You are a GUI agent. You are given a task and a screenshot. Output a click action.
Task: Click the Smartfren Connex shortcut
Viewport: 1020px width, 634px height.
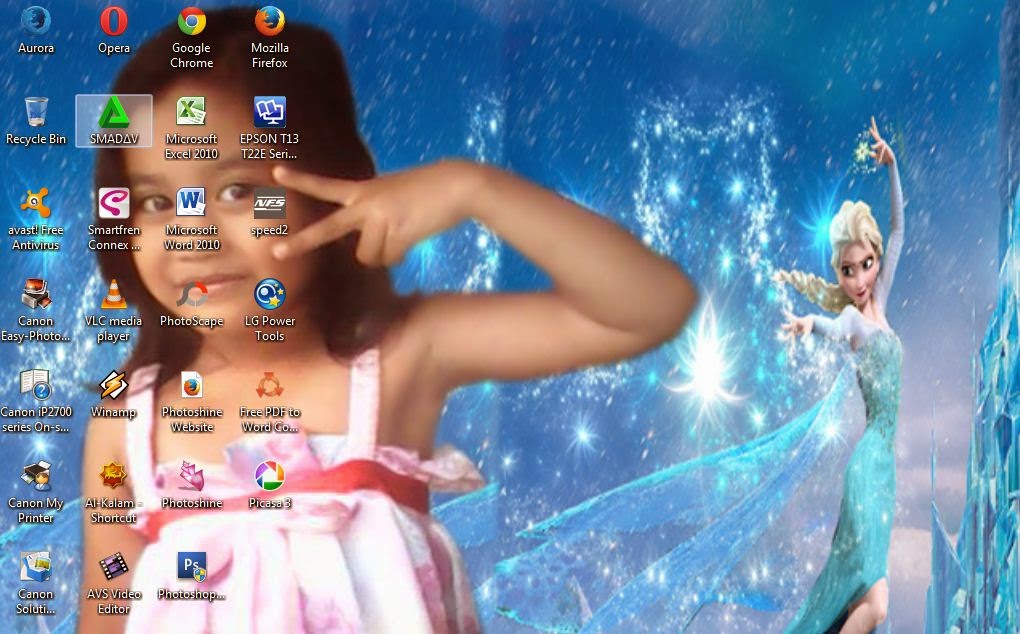[114, 203]
